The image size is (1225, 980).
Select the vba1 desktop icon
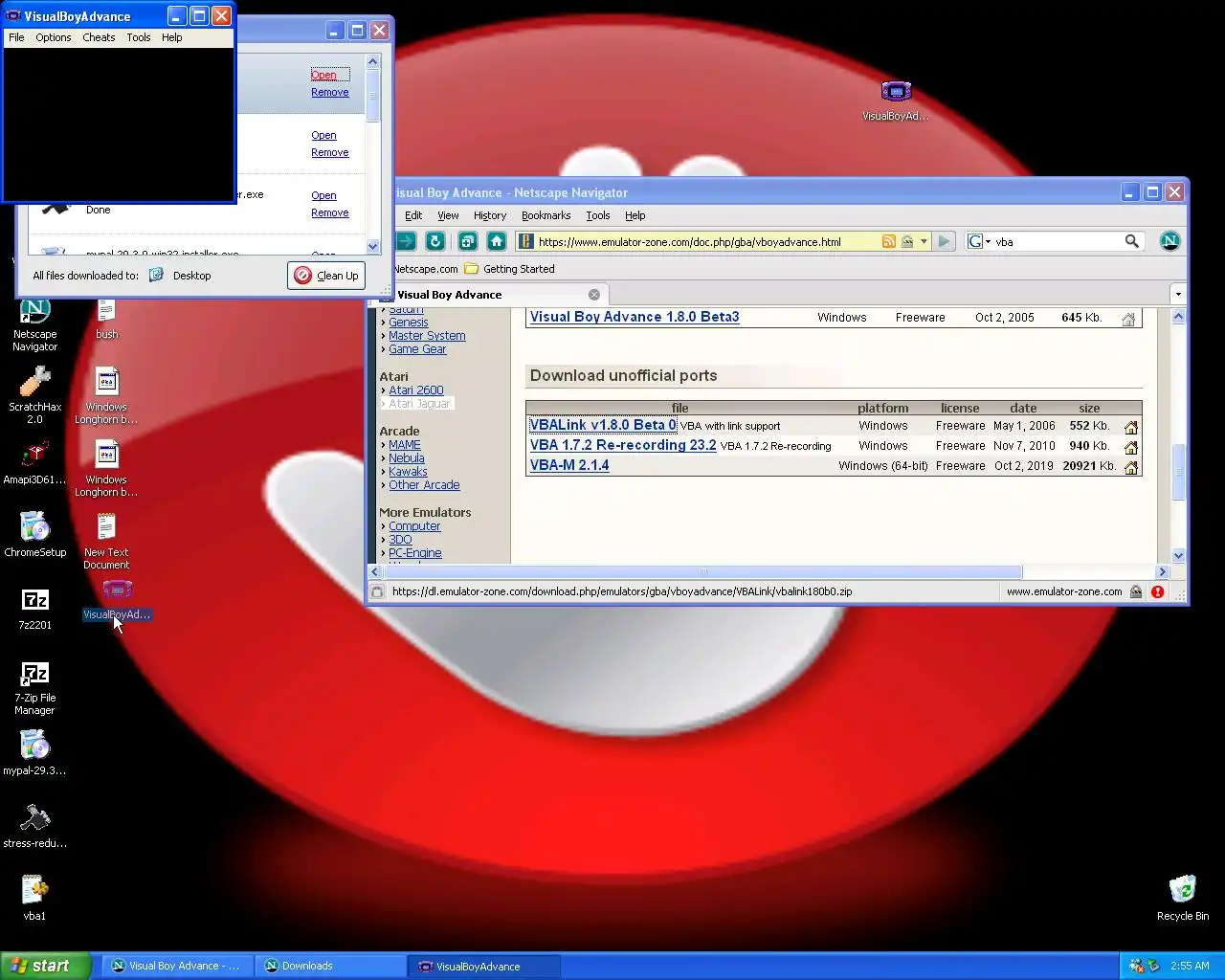point(35,899)
